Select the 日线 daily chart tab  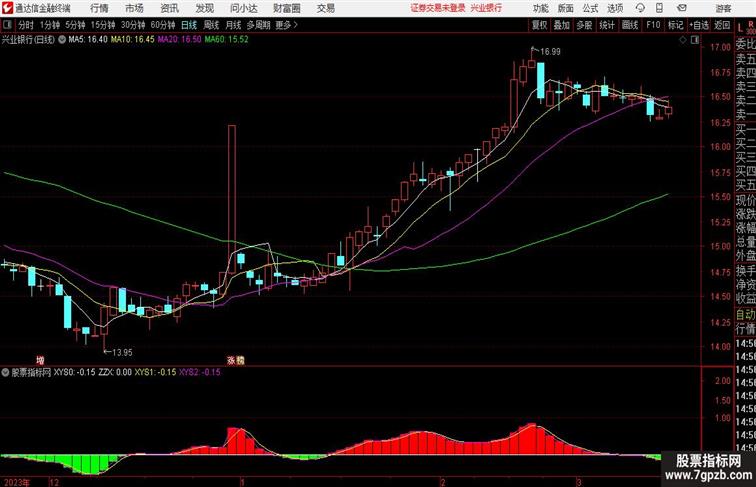click(x=189, y=25)
